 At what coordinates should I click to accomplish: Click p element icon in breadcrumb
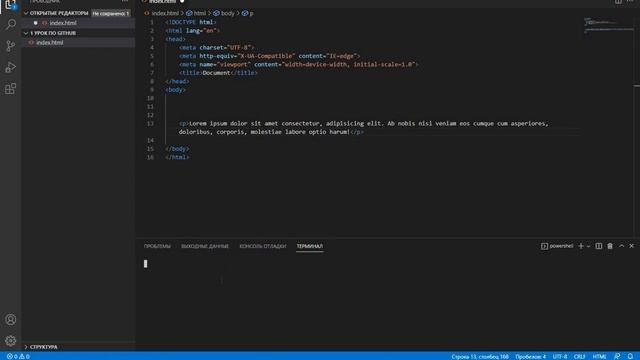pyautogui.click(x=245, y=13)
